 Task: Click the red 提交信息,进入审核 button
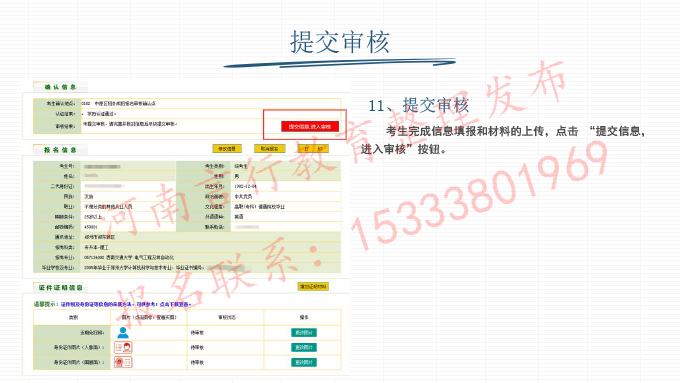click(x=310, y=126)
